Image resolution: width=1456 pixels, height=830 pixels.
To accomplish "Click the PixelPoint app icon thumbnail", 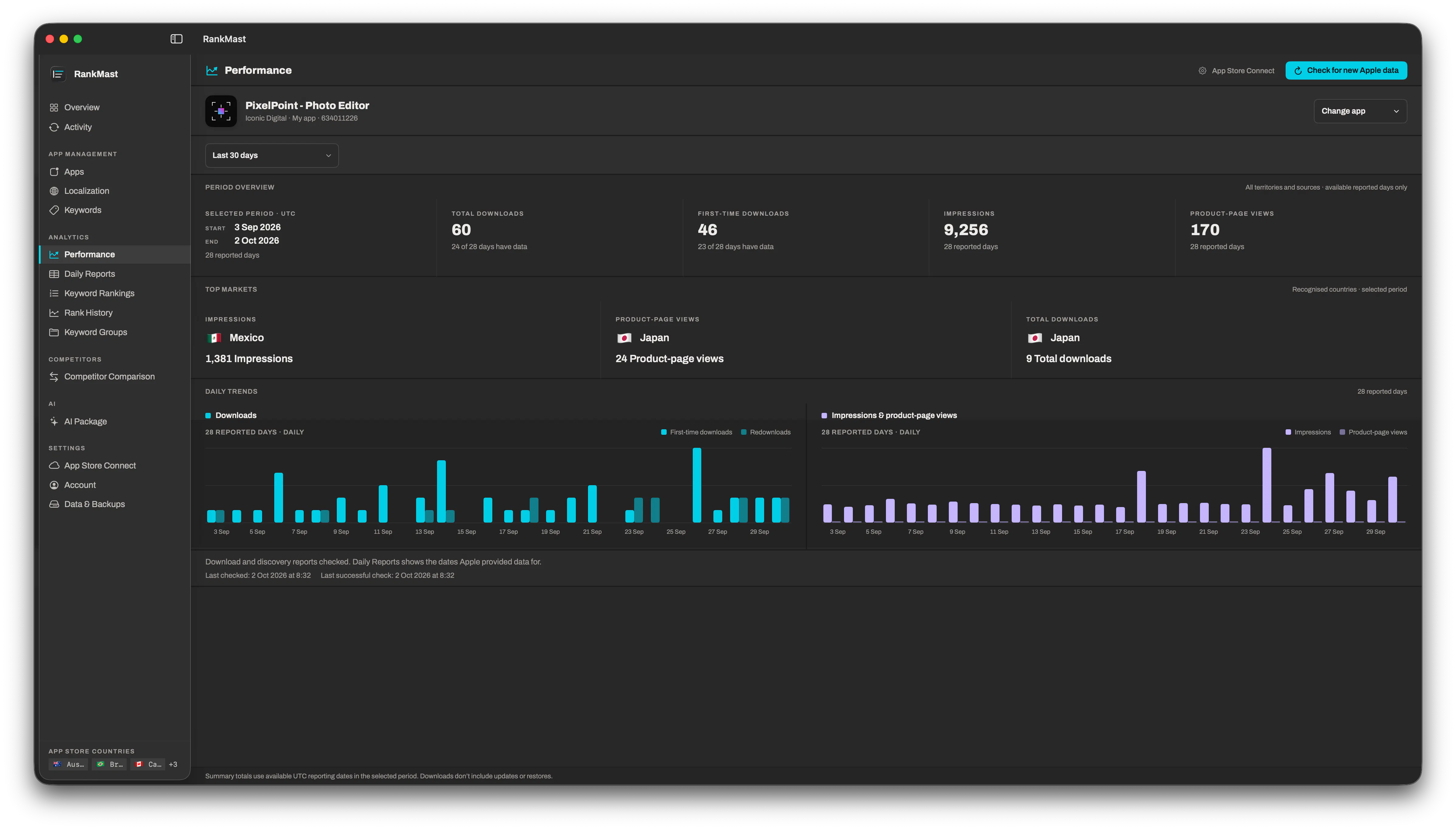I will pyautogui.click(x=221, y=111).
